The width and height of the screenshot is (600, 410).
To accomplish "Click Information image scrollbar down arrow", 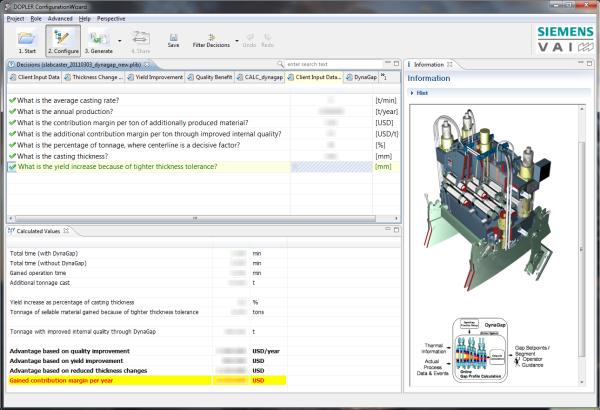I will tap(582, 382).
